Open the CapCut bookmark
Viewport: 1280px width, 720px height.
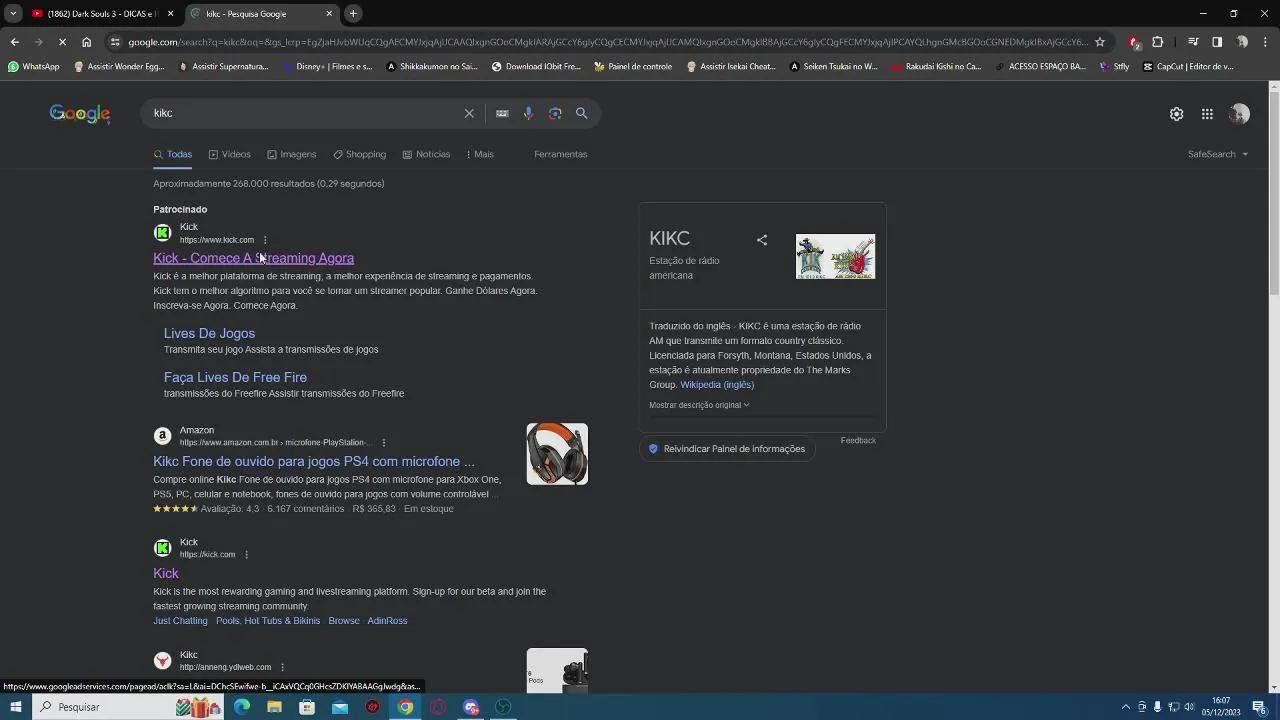pos(1187,66)
